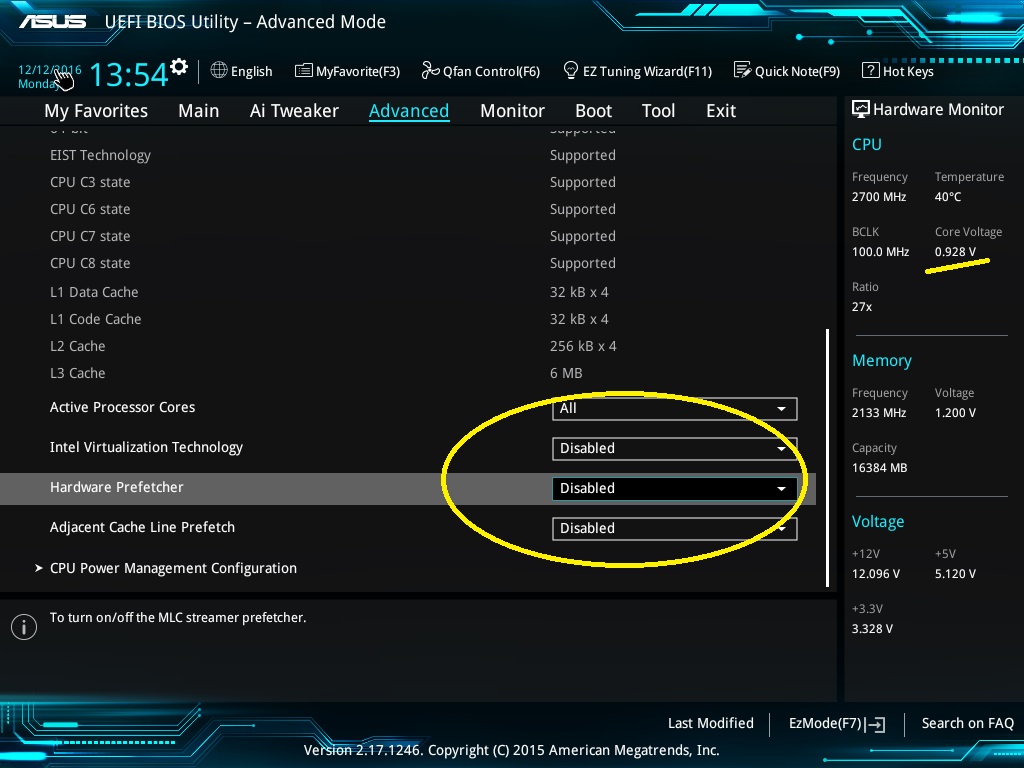This screenshot has width=1024, height=768.
Task: Click the info icon beside help text
Action: [24, 627]
